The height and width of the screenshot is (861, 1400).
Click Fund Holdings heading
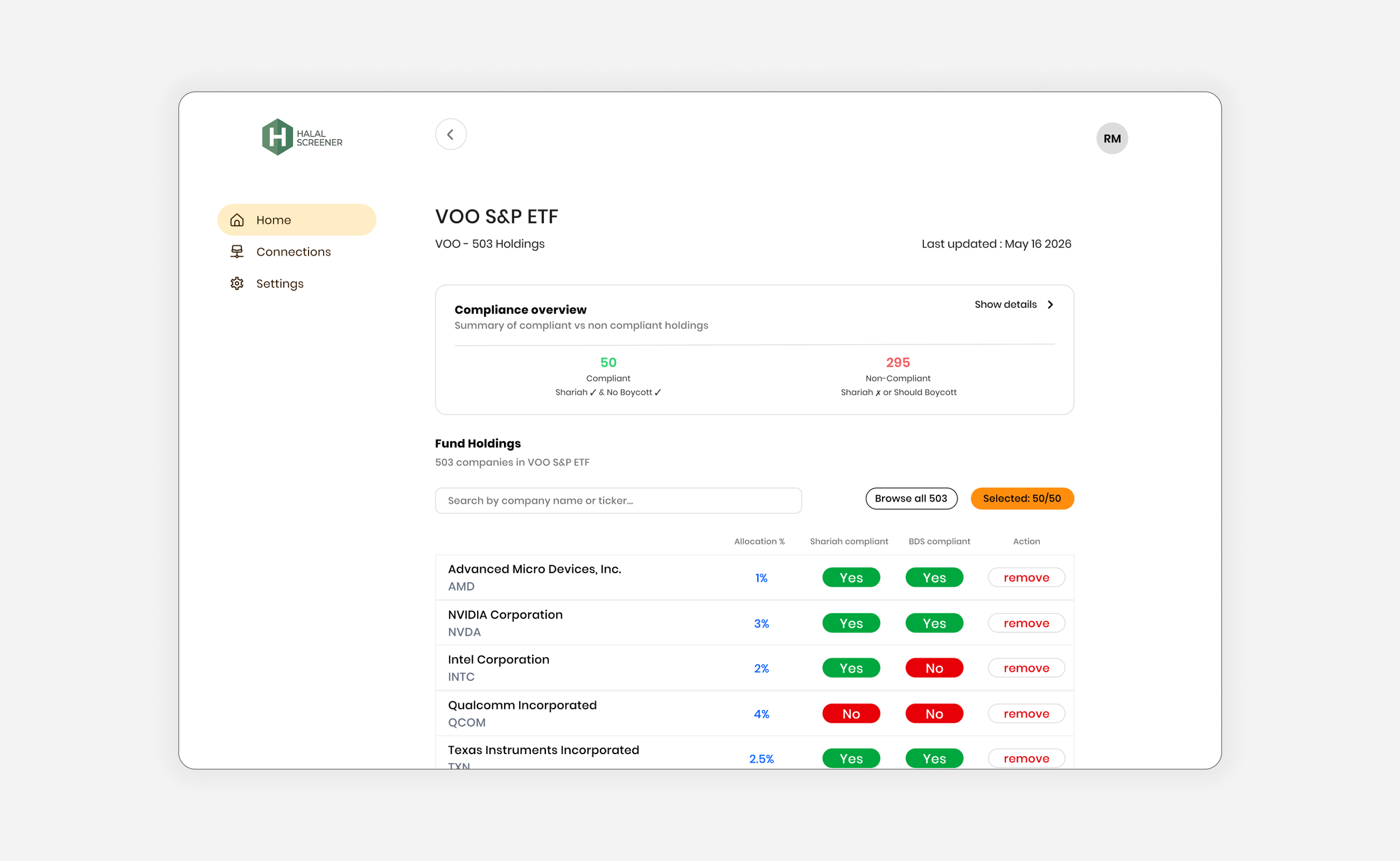click(x=477, y=443)
